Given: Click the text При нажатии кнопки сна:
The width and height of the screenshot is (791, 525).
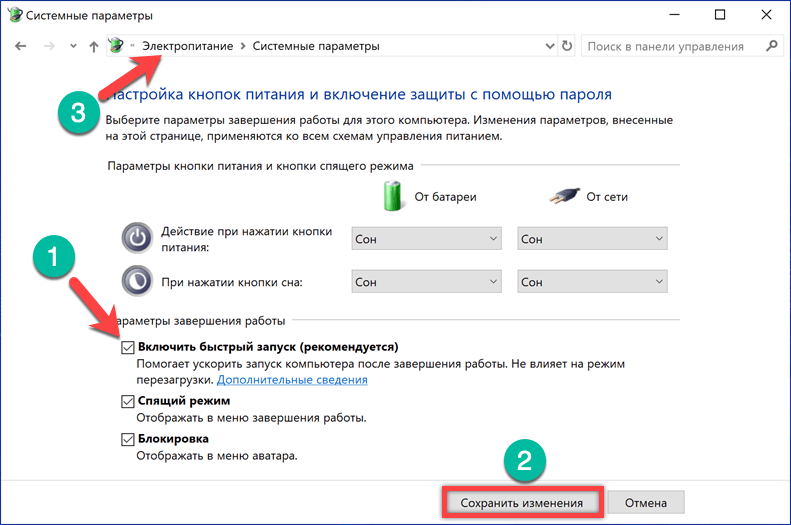Looking at the screenshot, I should click(x=232, y=282).
